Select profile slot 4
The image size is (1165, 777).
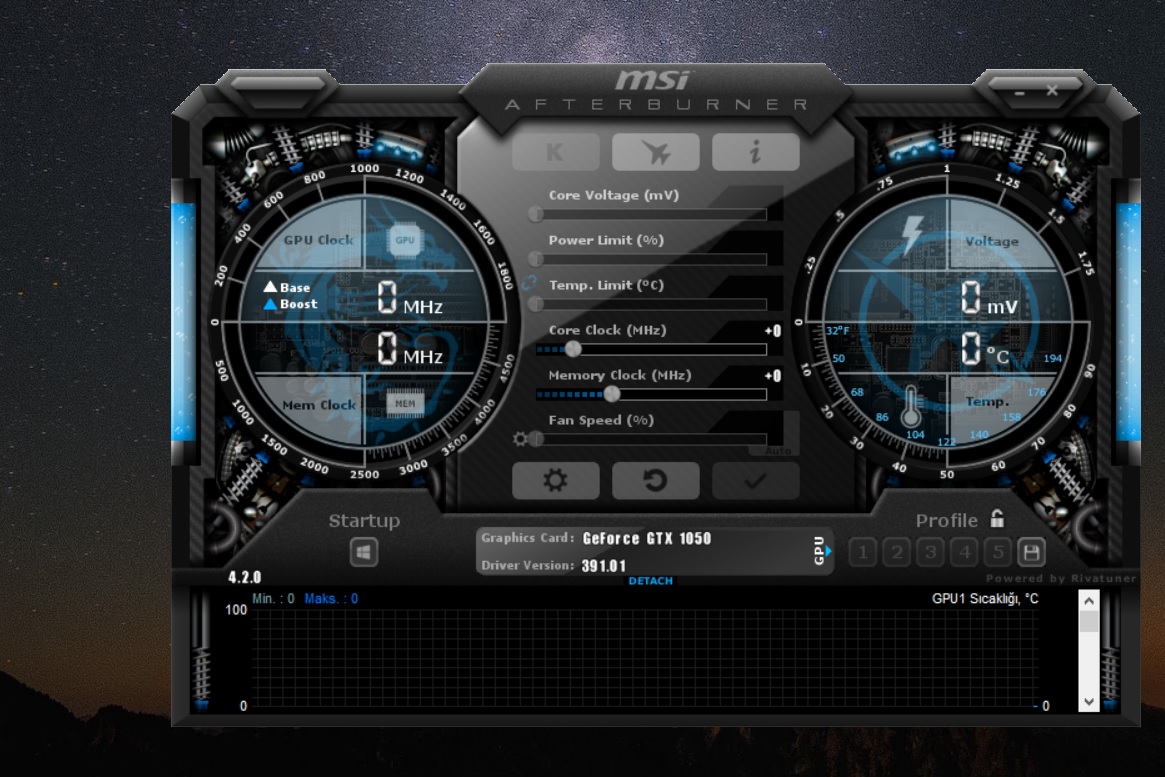click(964, 552)
